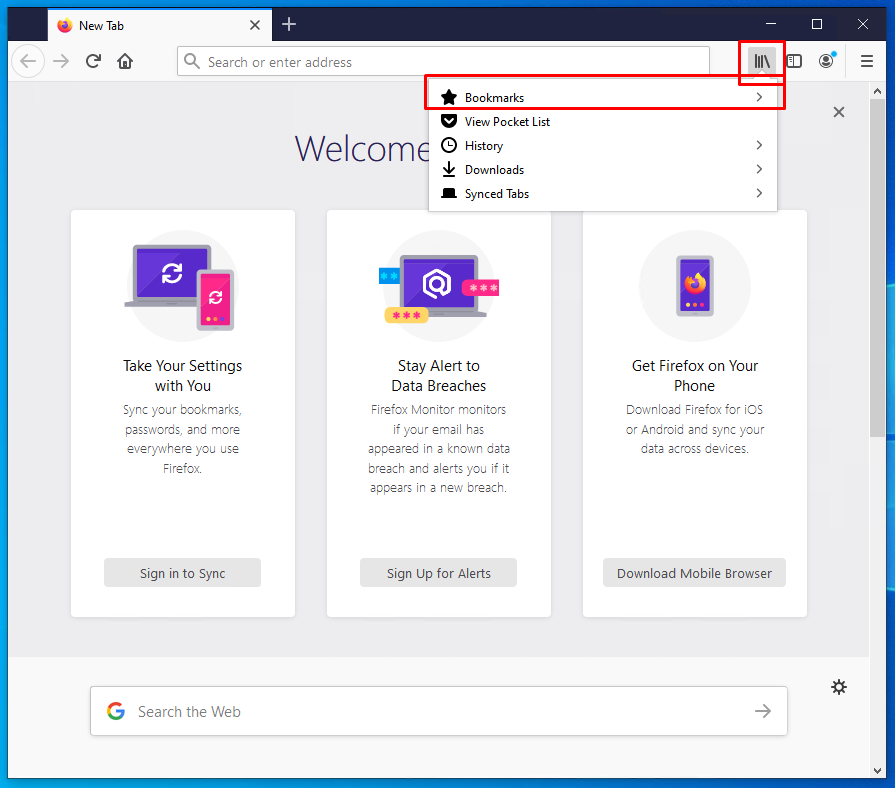This screenshot has width=895, height=788.
Task: Click the Firefox logo on tab
Action: tap(64, 25)
